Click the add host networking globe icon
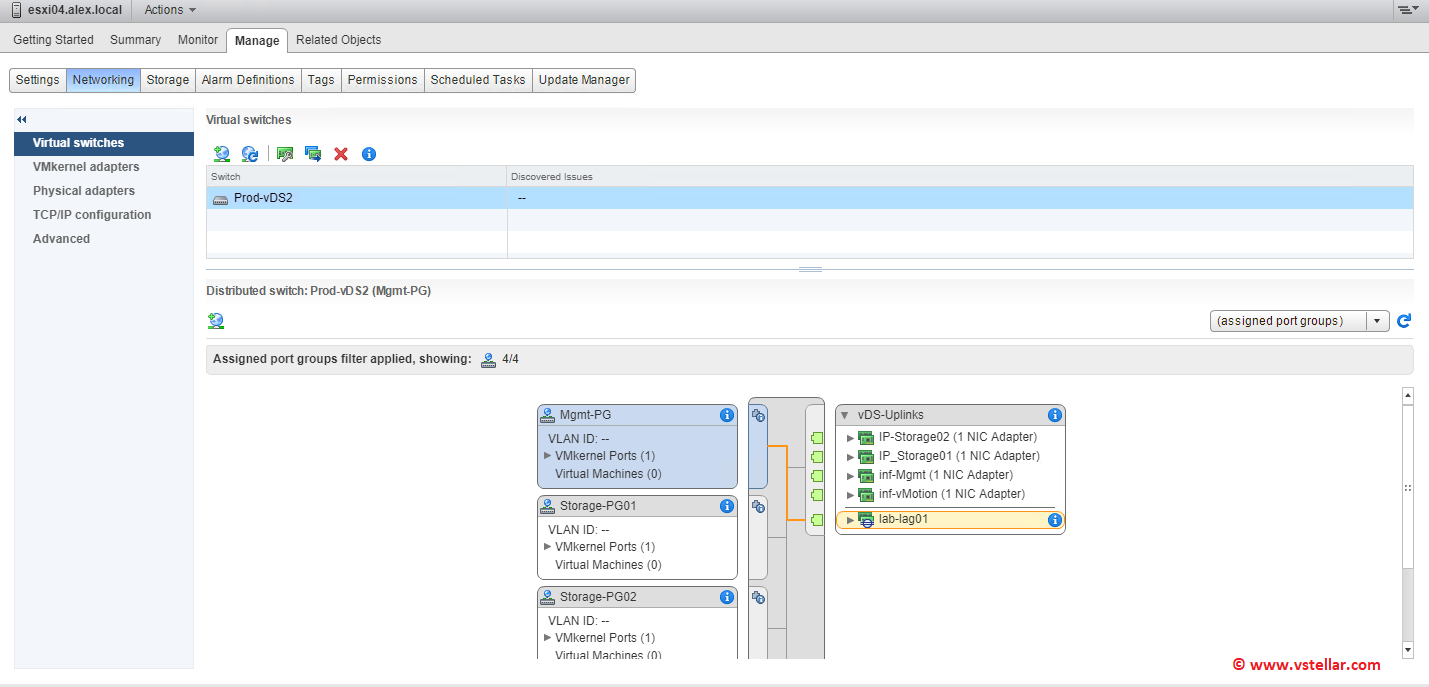The image size is (1429, 687). [222, 154]
